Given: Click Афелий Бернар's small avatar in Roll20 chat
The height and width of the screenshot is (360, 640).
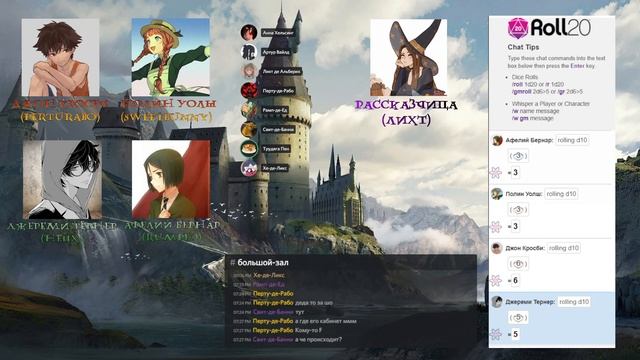Looking at the screenshot, I should tap(497, 140).
